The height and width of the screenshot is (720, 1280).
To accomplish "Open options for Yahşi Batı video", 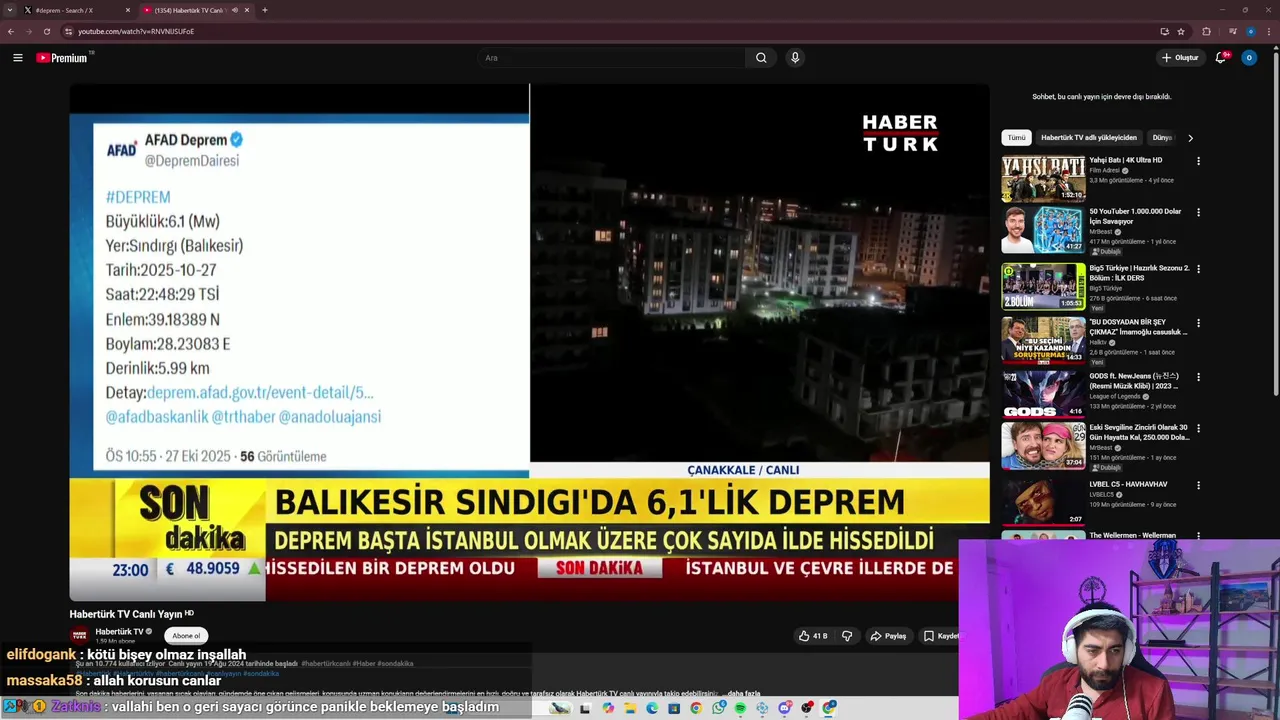I will click(x=1198, y=161).
